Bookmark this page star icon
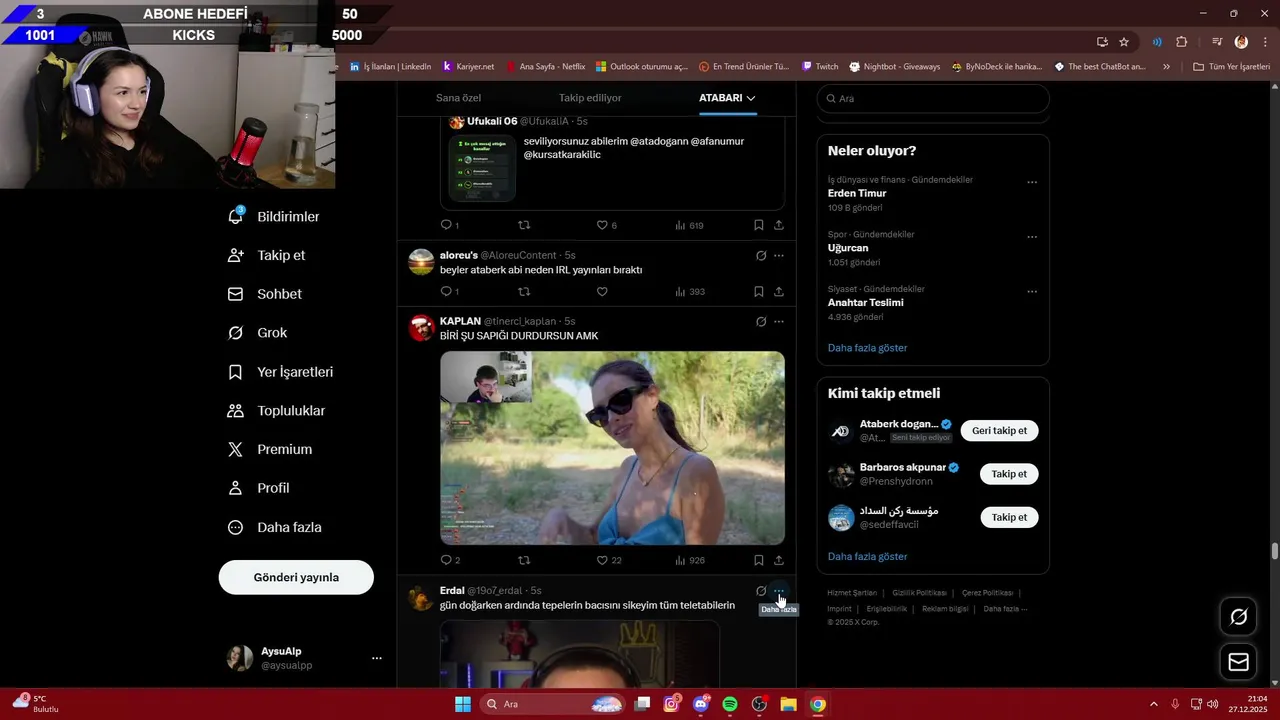The height and width of the screenshot is (720, 1280). pyautogui.click(x=1124, y=42)
